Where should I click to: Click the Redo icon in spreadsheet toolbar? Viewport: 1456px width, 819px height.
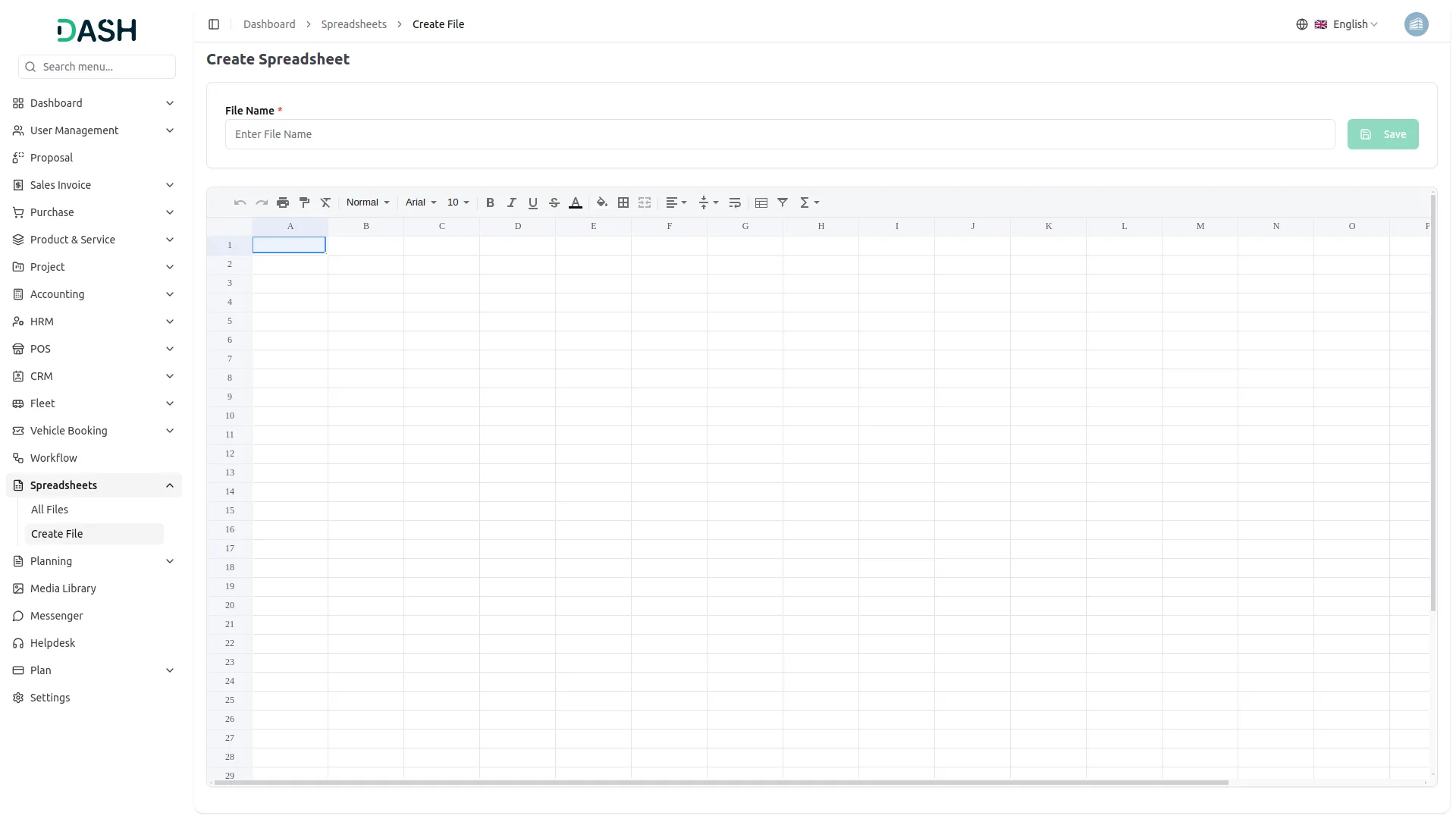pos(262,202)
